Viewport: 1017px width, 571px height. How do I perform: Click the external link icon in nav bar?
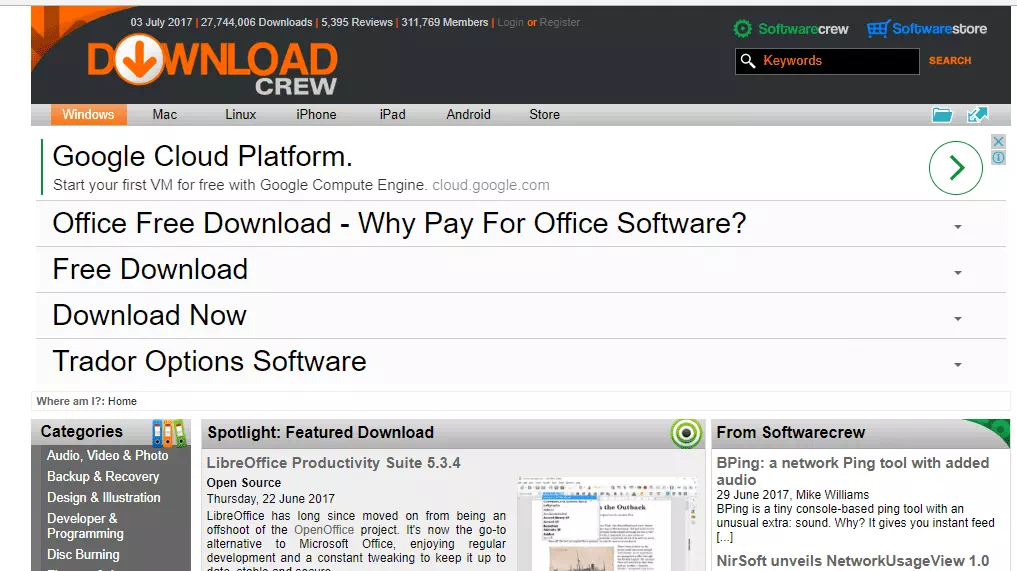click(977, 115)
